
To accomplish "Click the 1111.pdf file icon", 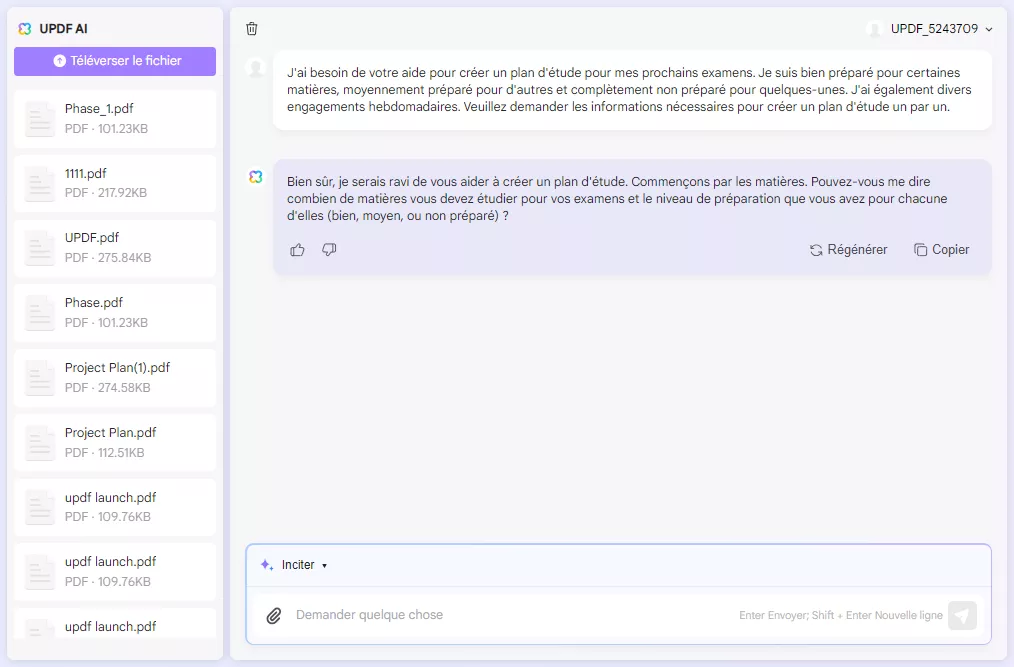I will [x=39, y=184].
